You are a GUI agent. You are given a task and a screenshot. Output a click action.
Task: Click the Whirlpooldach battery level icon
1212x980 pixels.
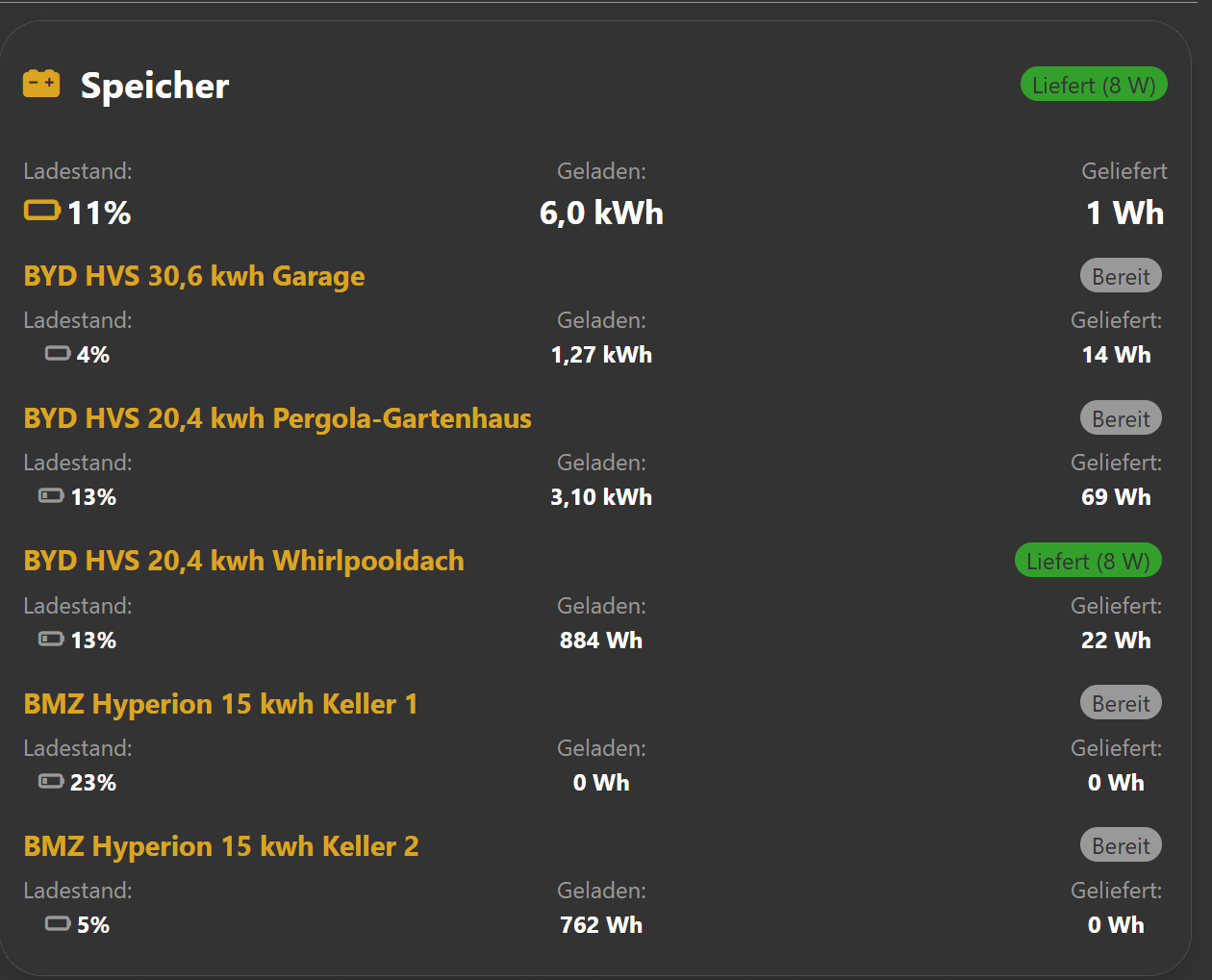[51, 639]
